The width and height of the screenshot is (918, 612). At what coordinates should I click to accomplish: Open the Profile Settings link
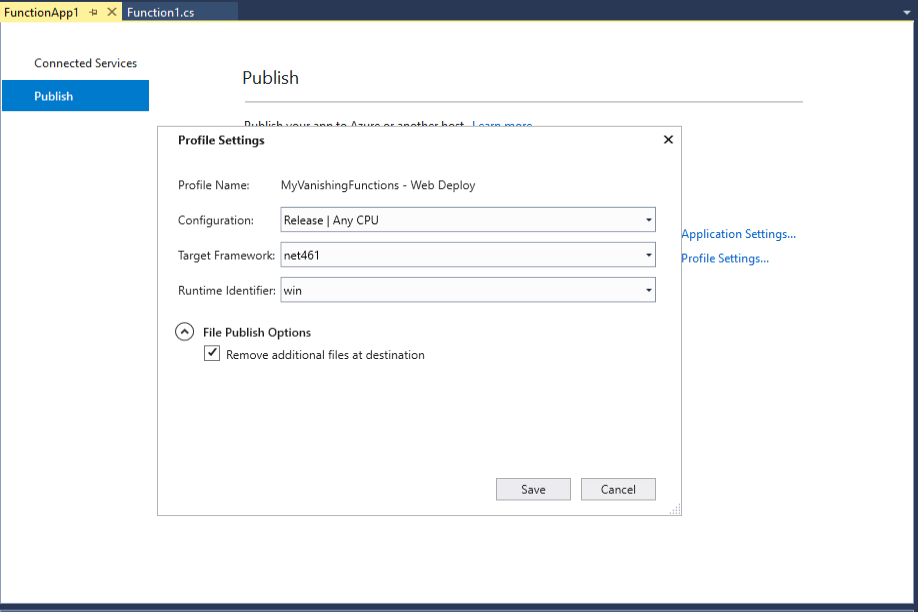[724, 258]
